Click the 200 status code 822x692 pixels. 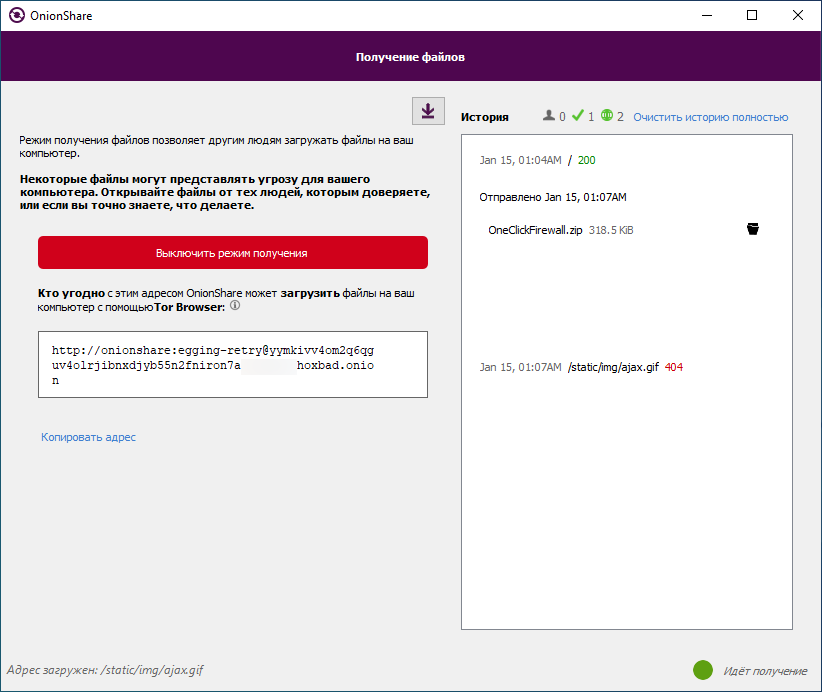(587, 160)
